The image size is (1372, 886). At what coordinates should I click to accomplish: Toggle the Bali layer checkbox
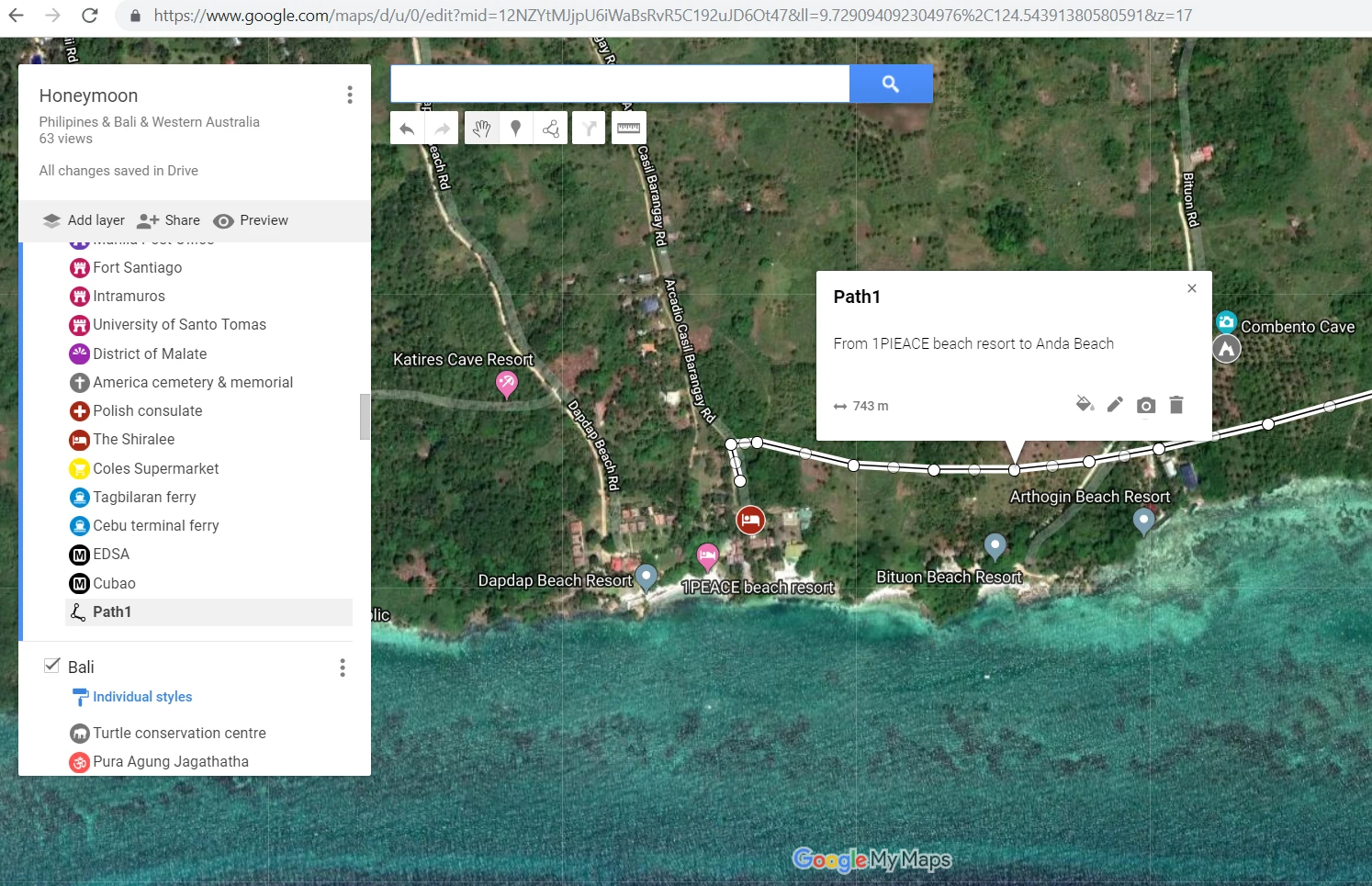[52, 666]
